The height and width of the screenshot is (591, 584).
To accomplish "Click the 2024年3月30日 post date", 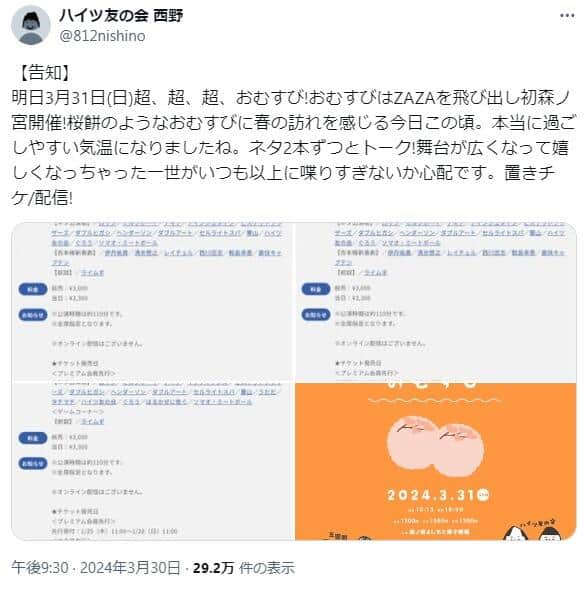I will [x=130, y=568].
